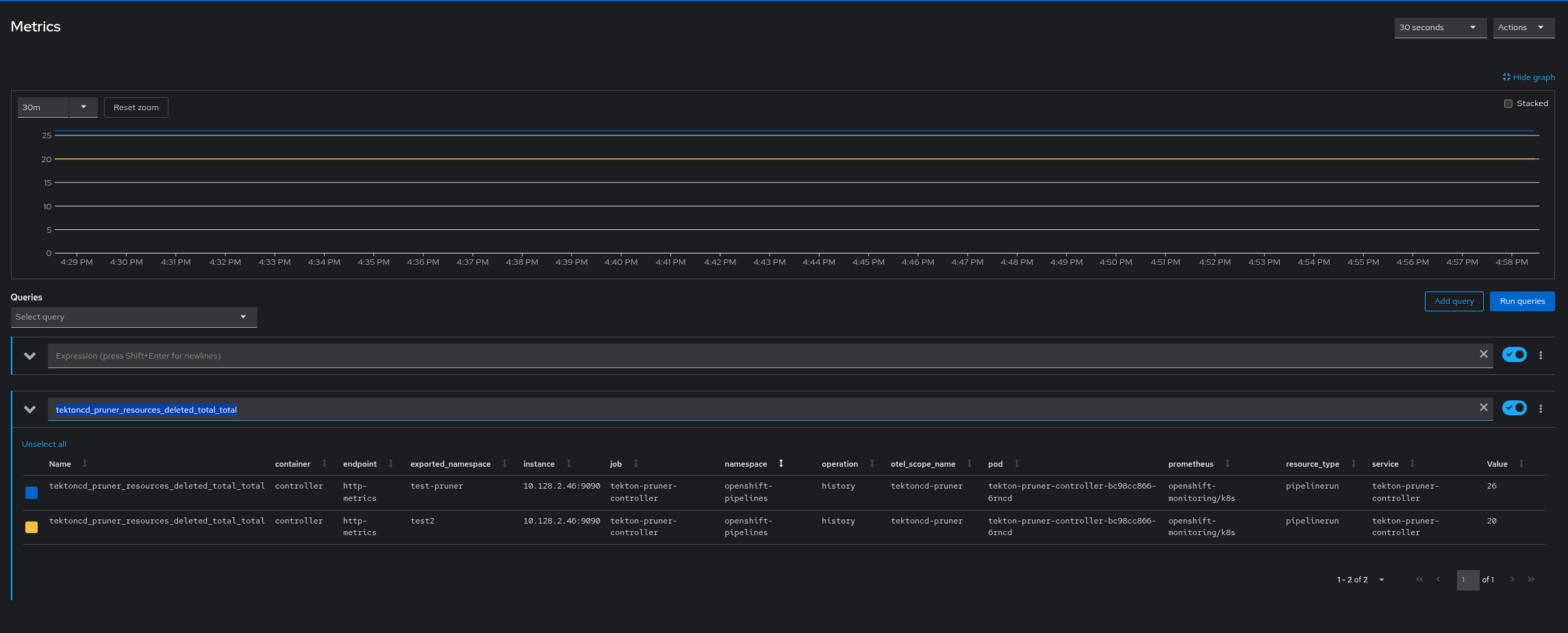
Task: Open kebab menu for tektoncd_pruner query
Action: click(1541, 409)
